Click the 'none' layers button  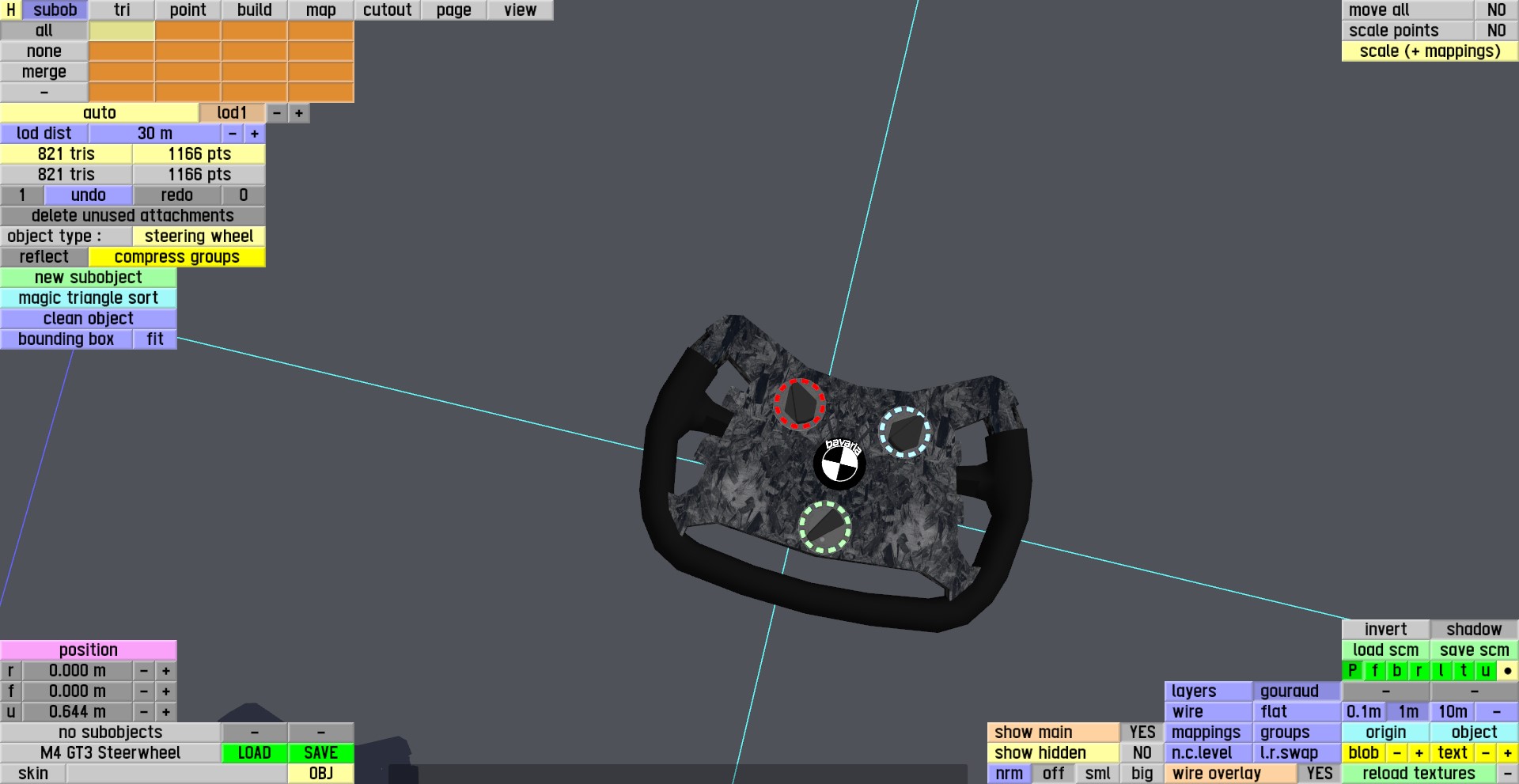coord(44,51)
